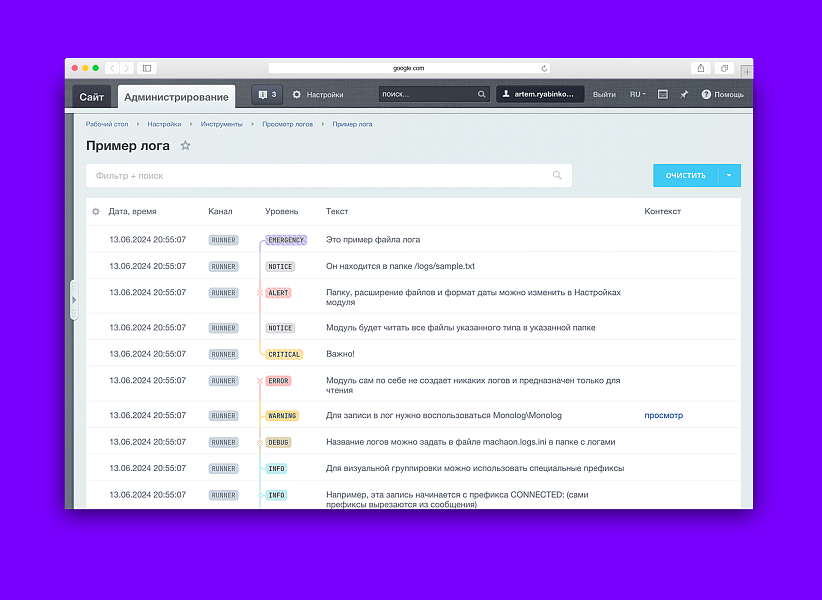Click RUNNER badge in EMERGENCY row
The width and height of the screenshot is (822, 600).
[223, 240]
